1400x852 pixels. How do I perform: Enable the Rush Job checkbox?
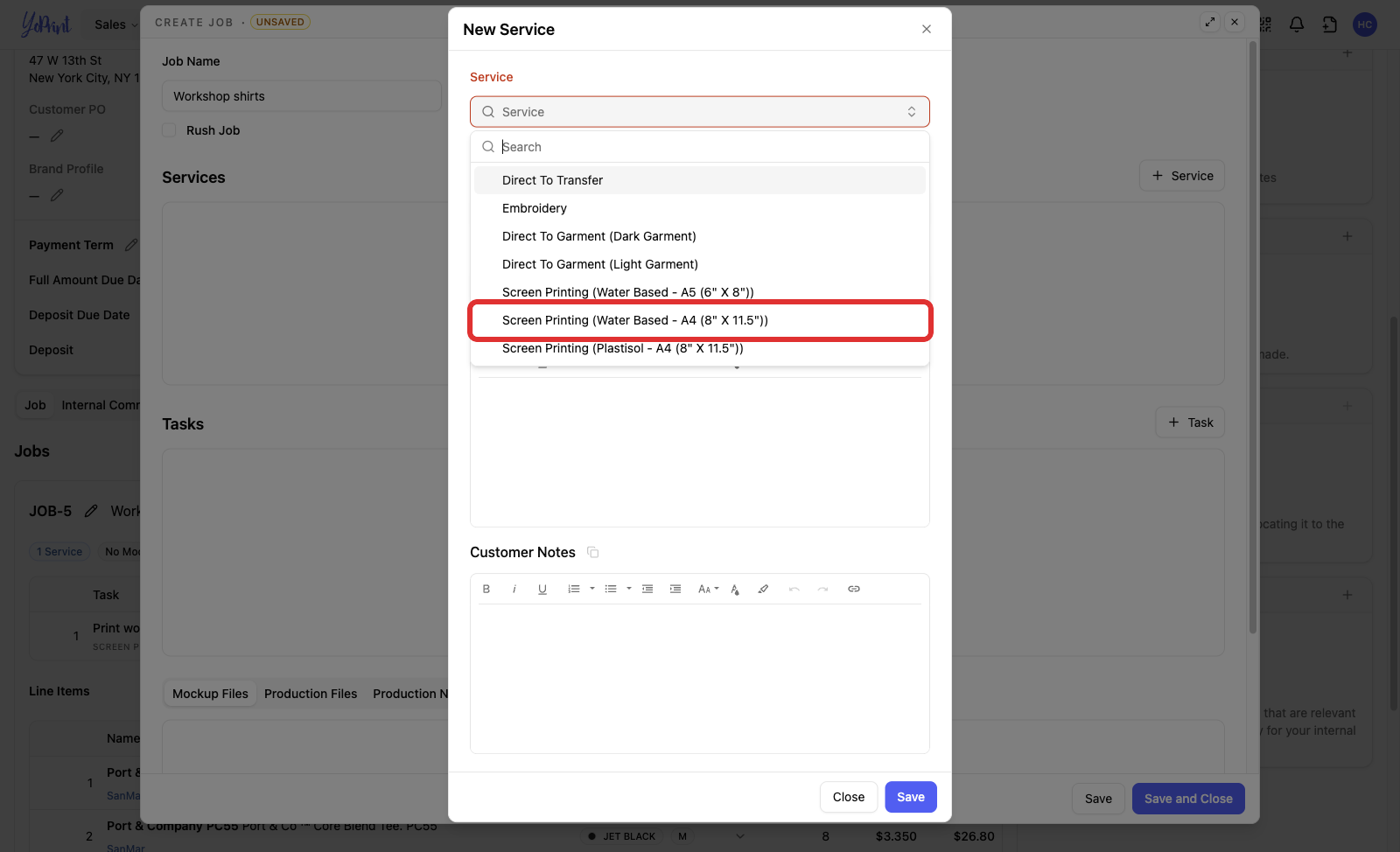pyautogui.click(x=170, y=130)
